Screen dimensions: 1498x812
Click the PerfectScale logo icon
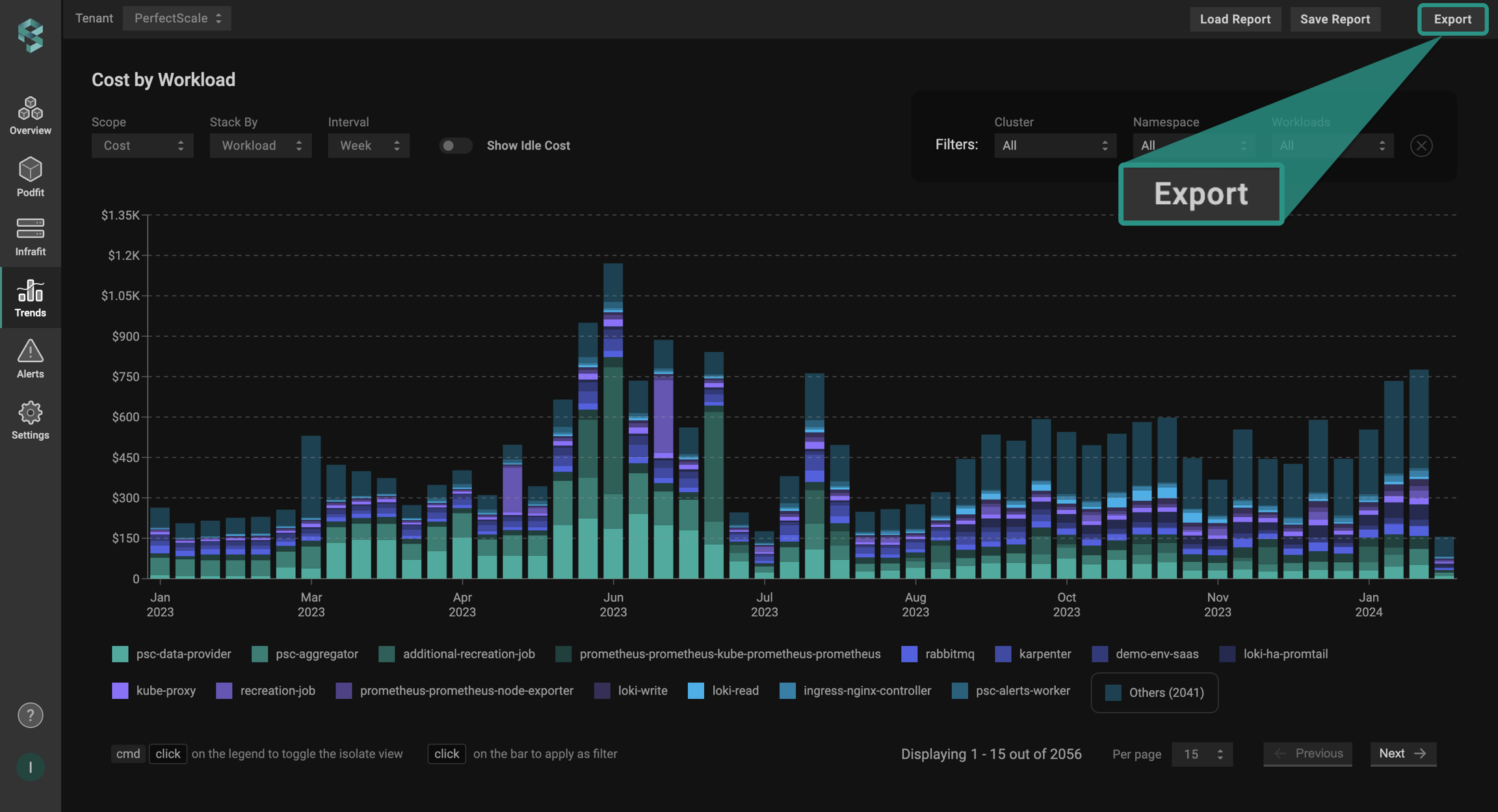[x=30, y=34]
